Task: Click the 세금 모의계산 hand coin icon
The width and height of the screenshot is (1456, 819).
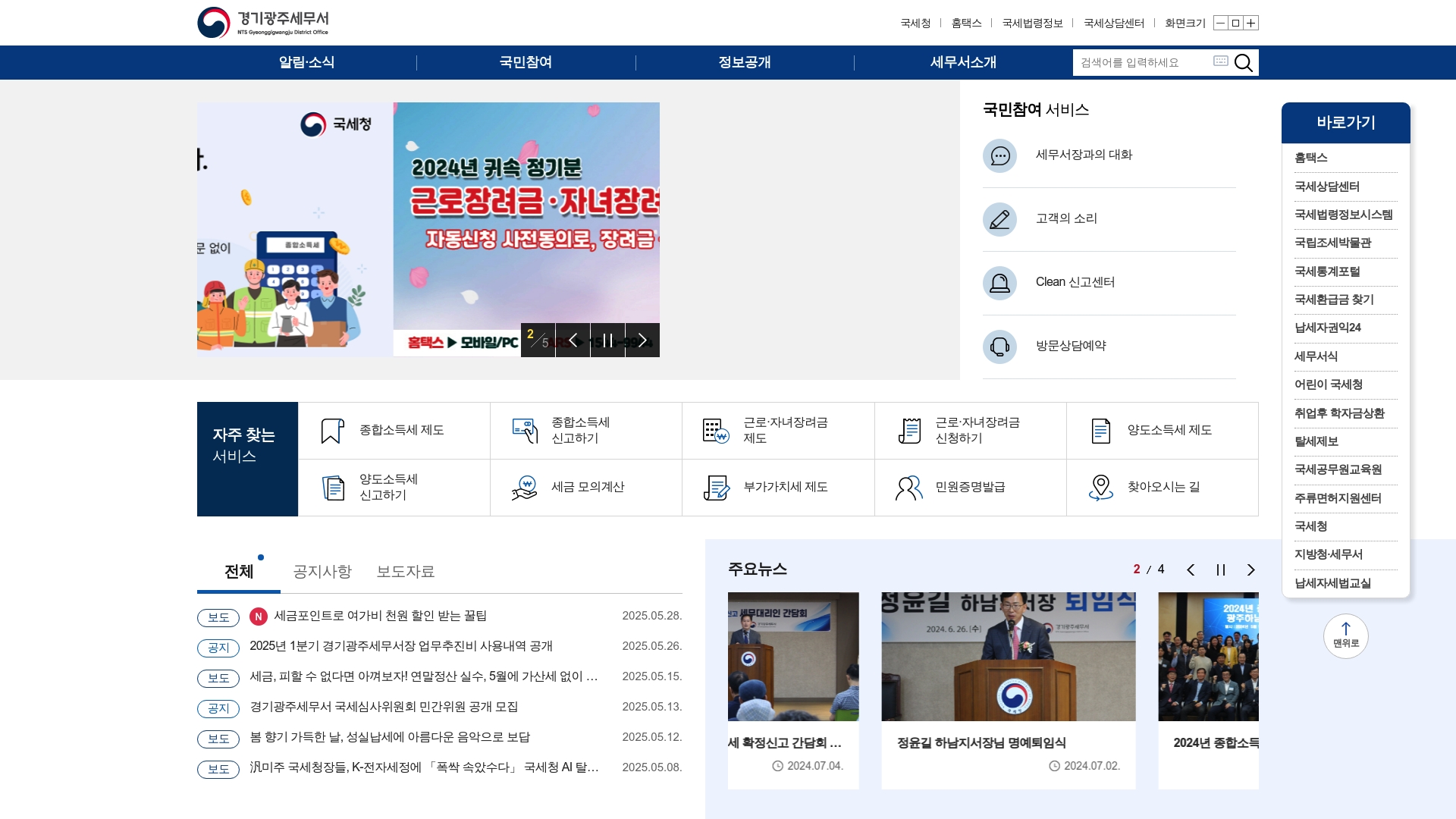Action: point(525,488)
